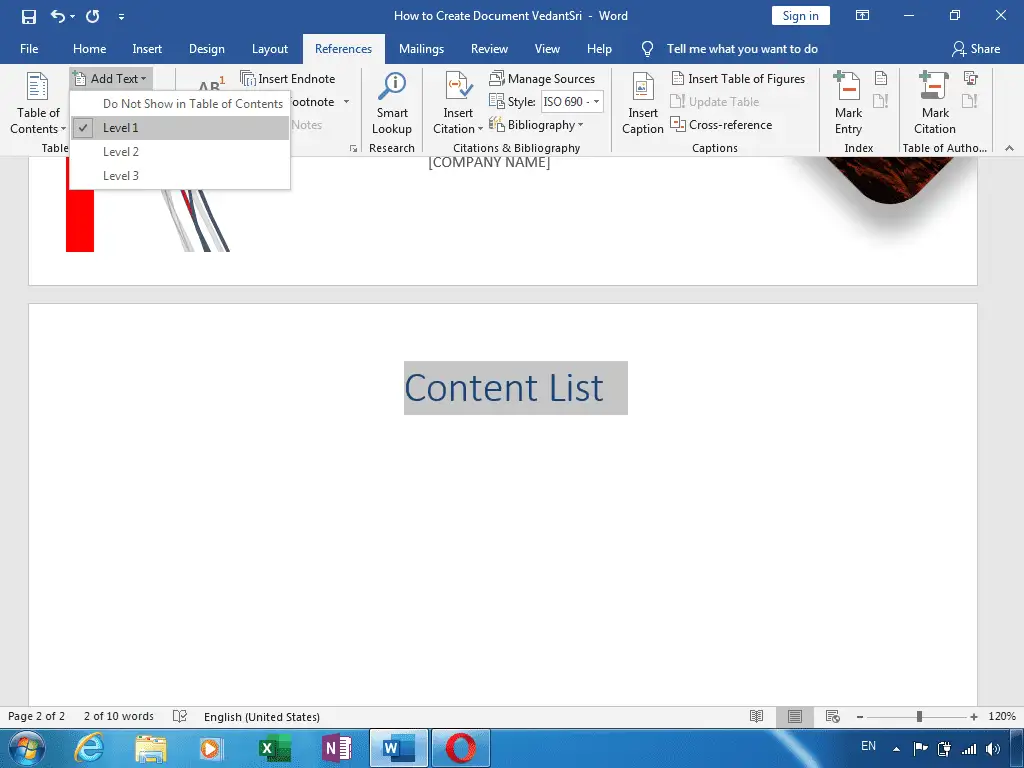This screenshot has height=768, width=1024.
Task: Open Ribbon Display Options
Action: coord(862,16)
